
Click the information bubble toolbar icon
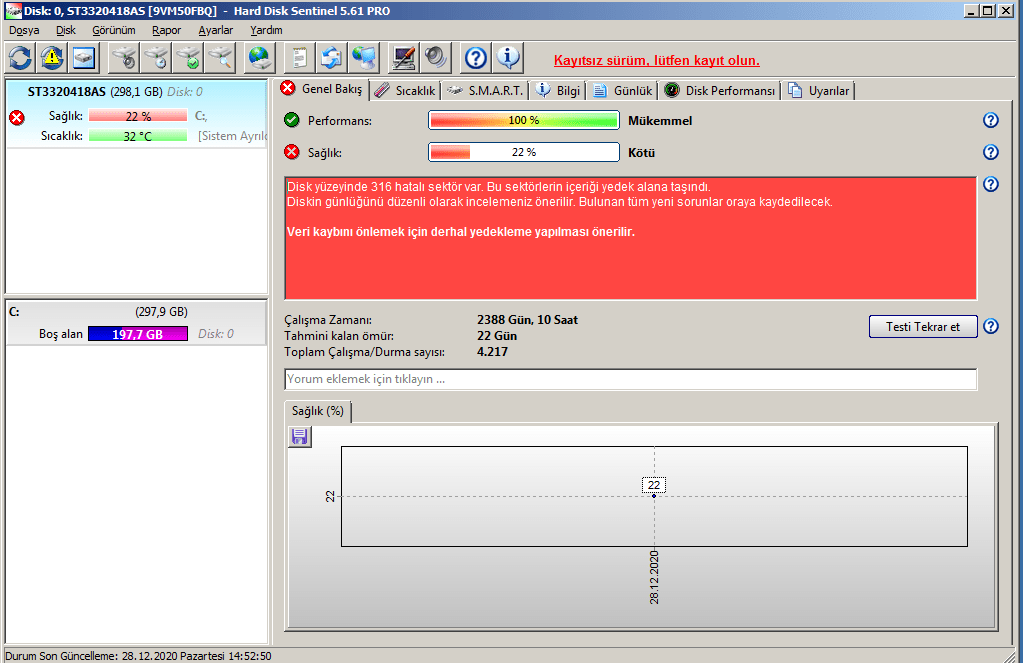pos(508,58)
